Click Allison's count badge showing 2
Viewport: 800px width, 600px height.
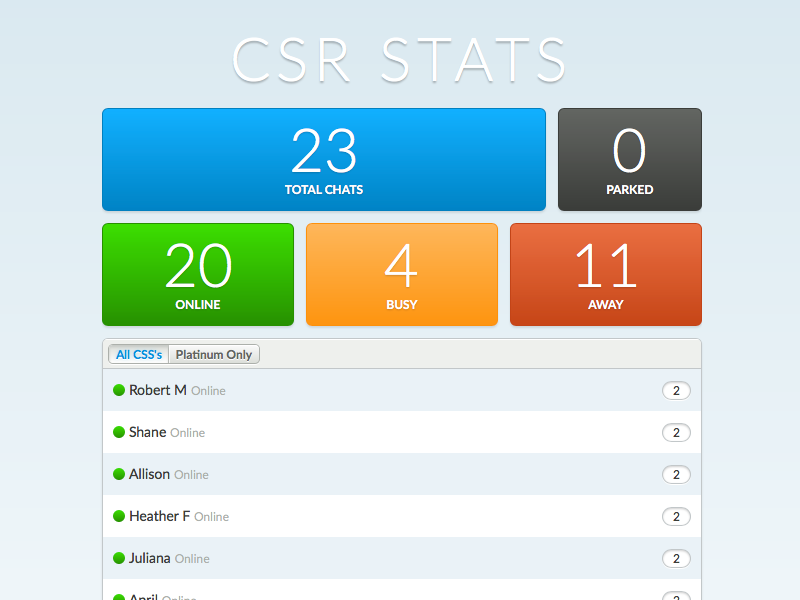pyautogui.click(x=676, y=474)
